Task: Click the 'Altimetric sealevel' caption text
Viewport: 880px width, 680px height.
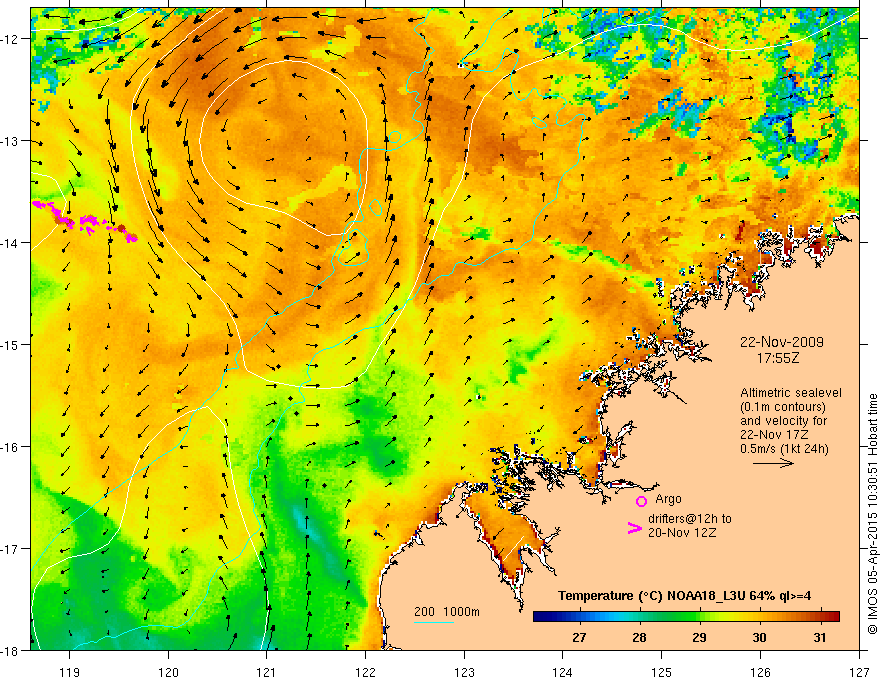Action: pos(791,393)
